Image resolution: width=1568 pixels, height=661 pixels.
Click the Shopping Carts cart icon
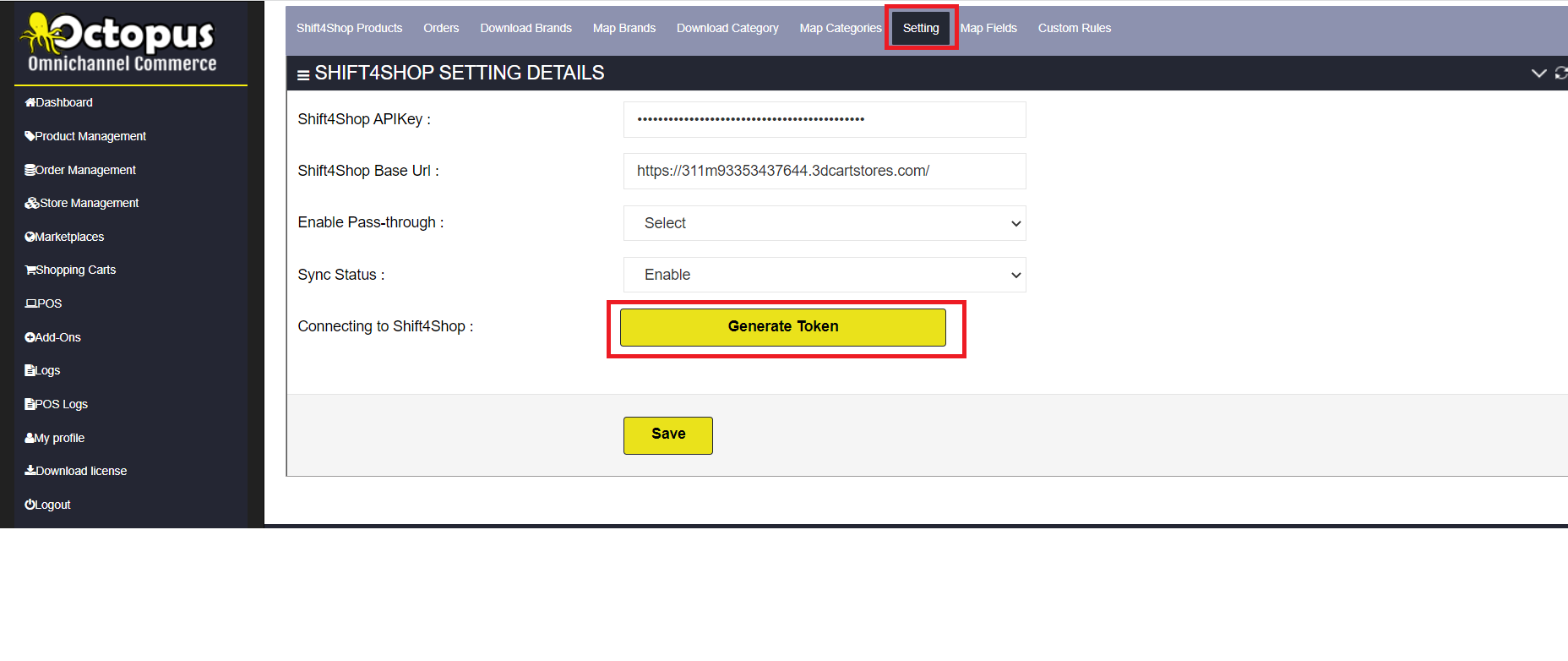click(30, 270)
